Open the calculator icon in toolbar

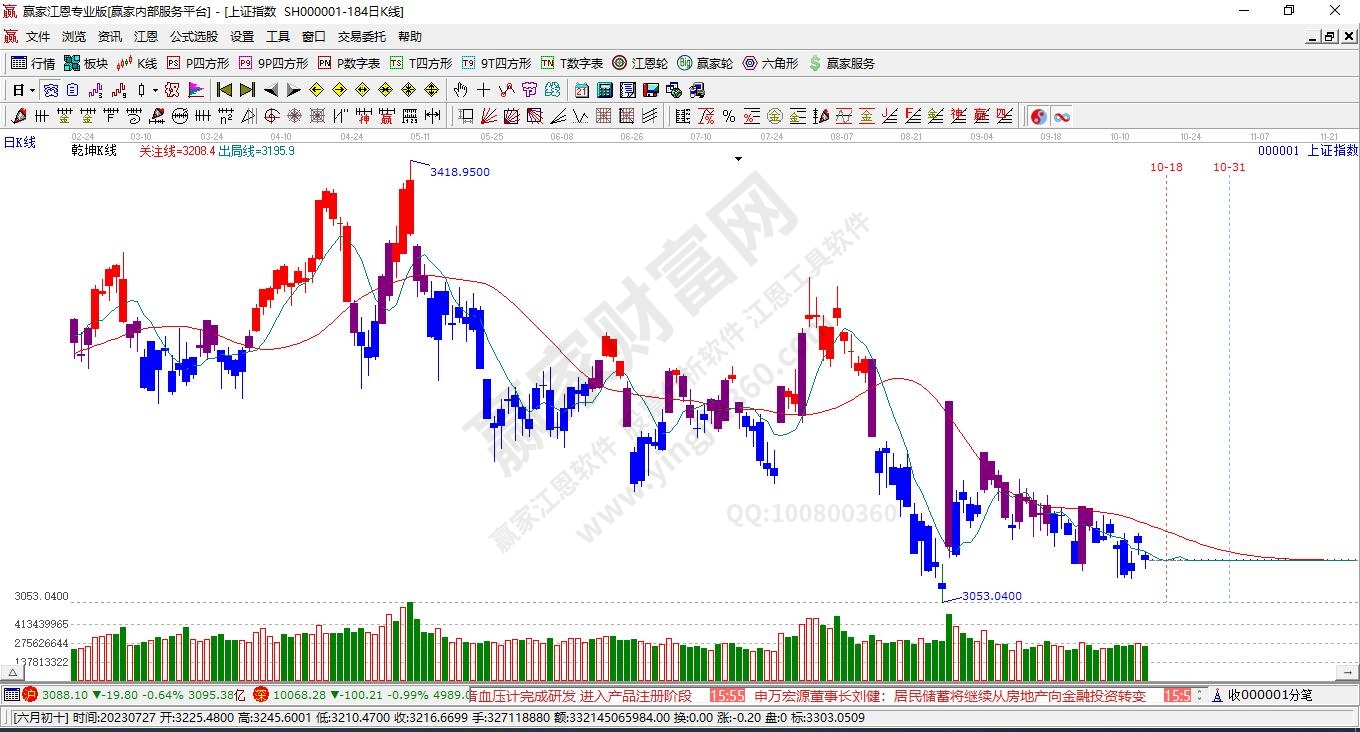tap(604, 90)
